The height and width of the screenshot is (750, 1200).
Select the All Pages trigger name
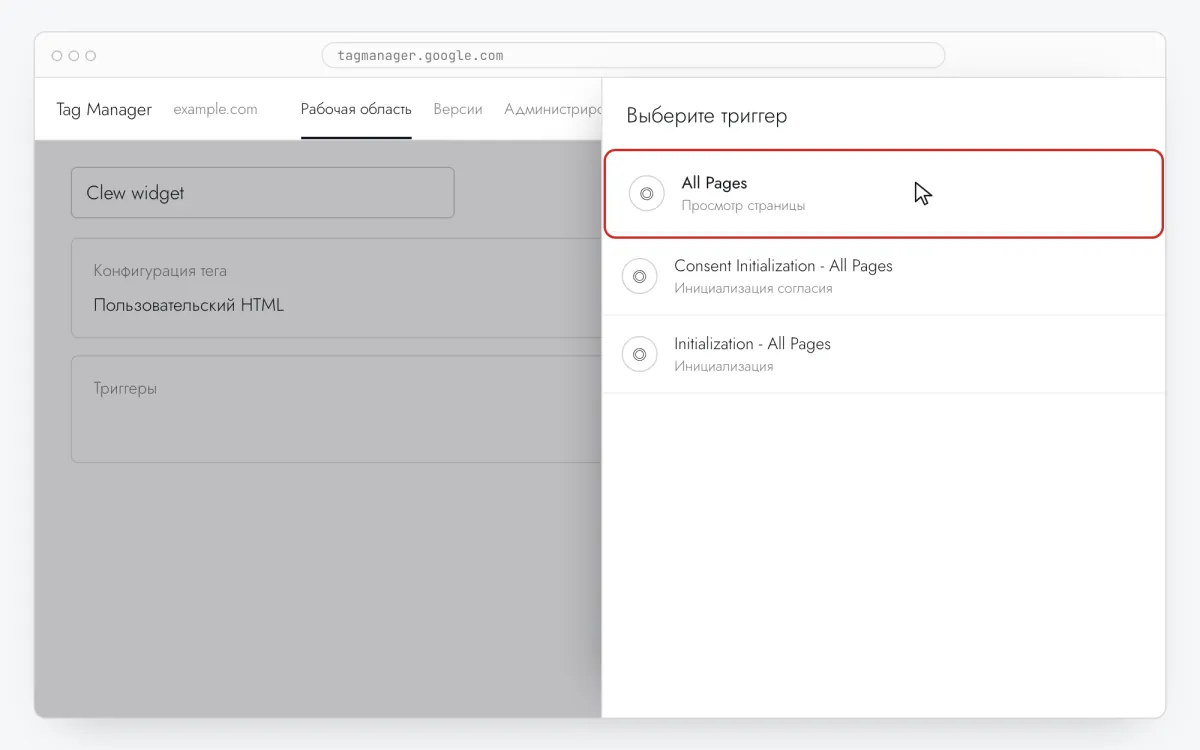(714, 183)
